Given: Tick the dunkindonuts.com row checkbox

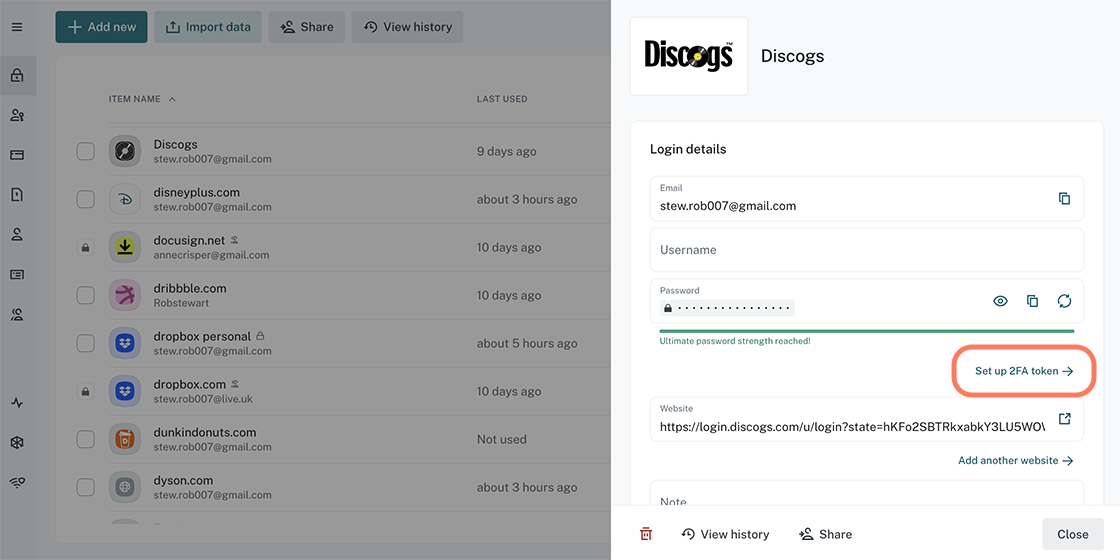Looking at the screenshot, I should click(x=86, y=439).
